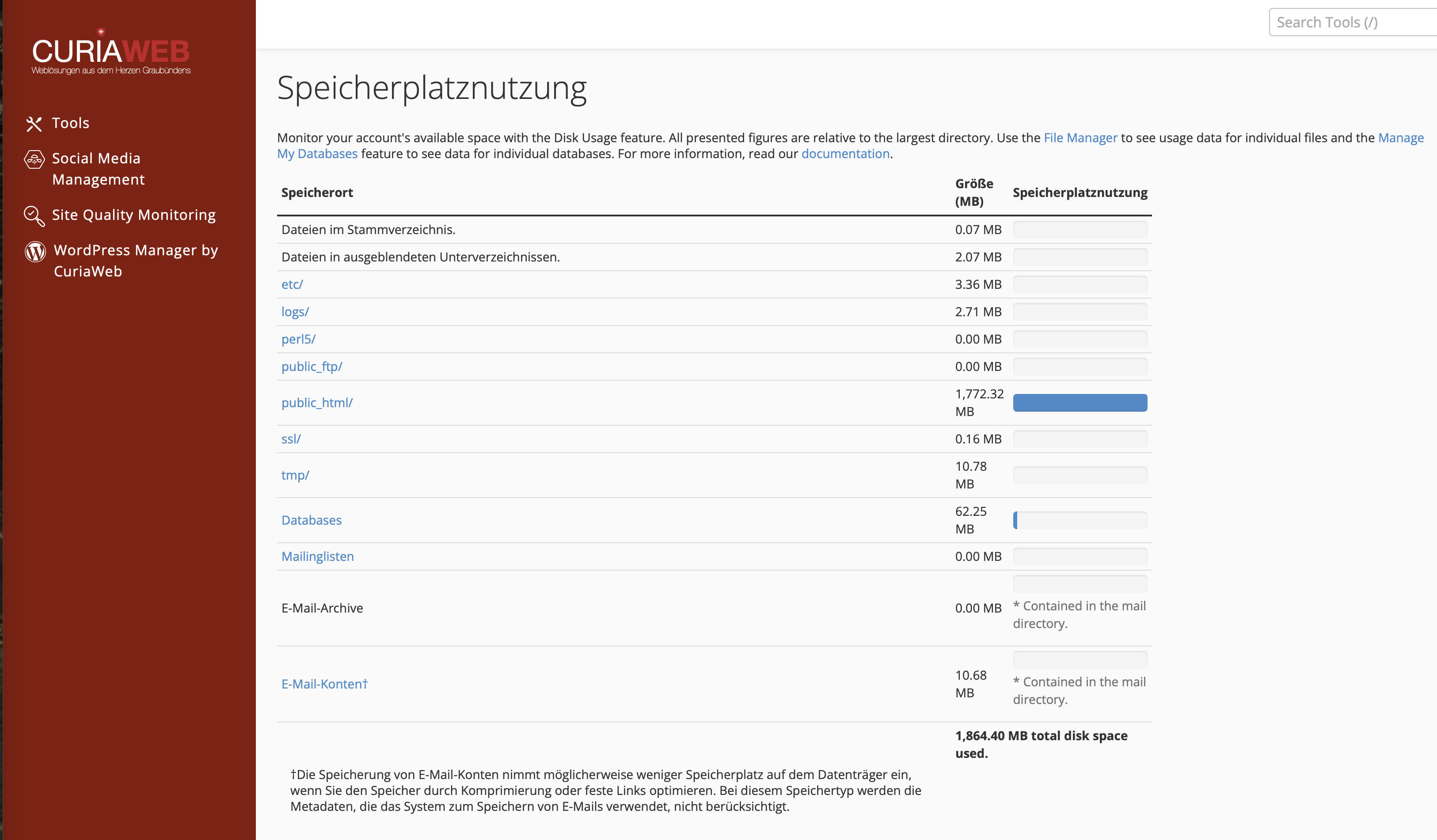Follow the Manage My Databases link
This screenshot has width=1437, height=840.
click(x=1401, y=138)
